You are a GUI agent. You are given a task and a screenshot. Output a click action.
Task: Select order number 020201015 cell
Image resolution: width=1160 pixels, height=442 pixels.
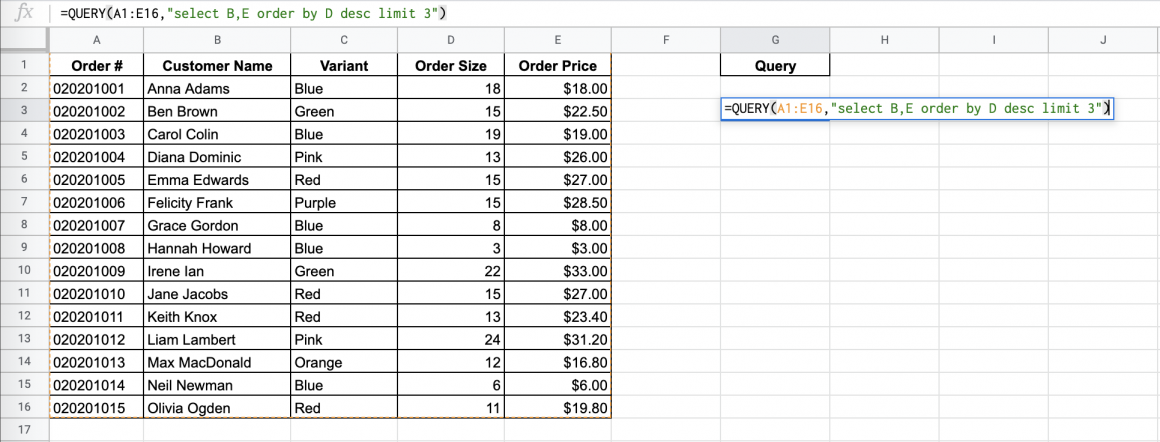pyautogui.click(x=96, y=408)
